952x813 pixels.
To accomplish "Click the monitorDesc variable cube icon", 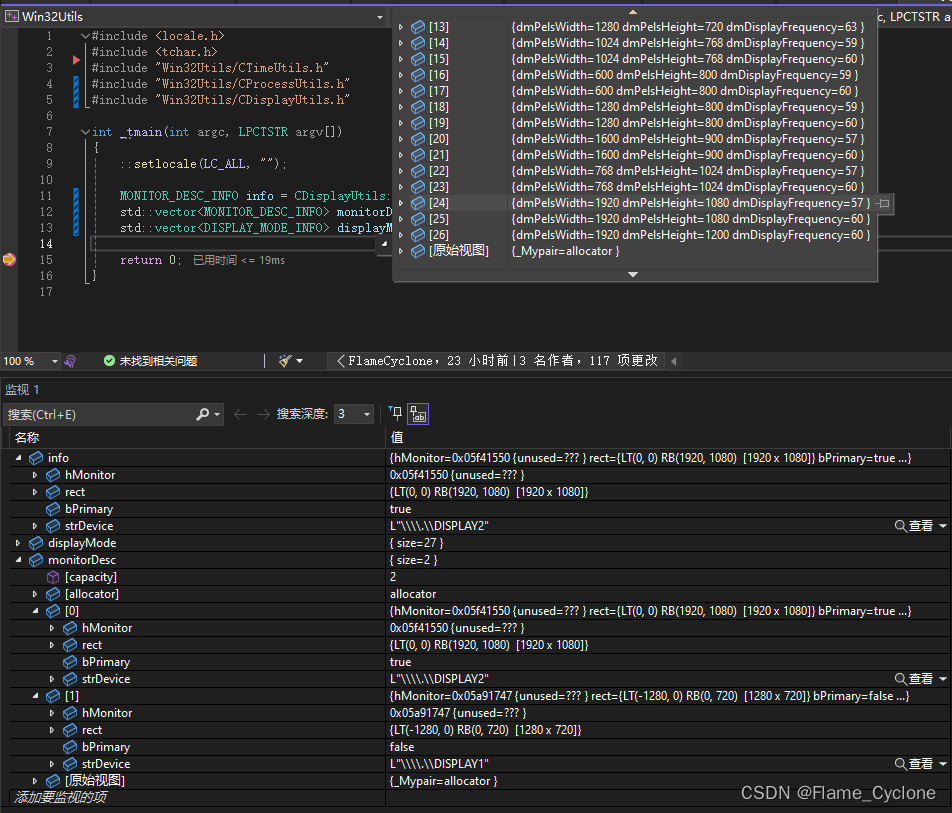I will click(36, 560).
